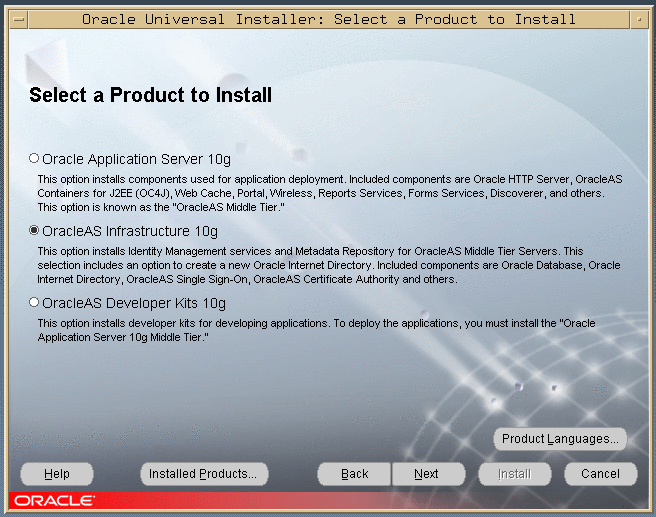Click the title bar's right corner button

click(x=639, y=19)
